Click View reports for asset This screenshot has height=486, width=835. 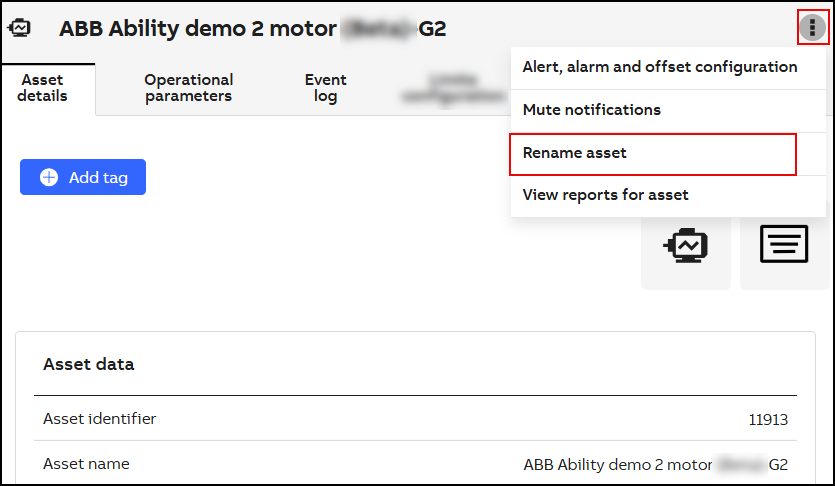point(605,195)
